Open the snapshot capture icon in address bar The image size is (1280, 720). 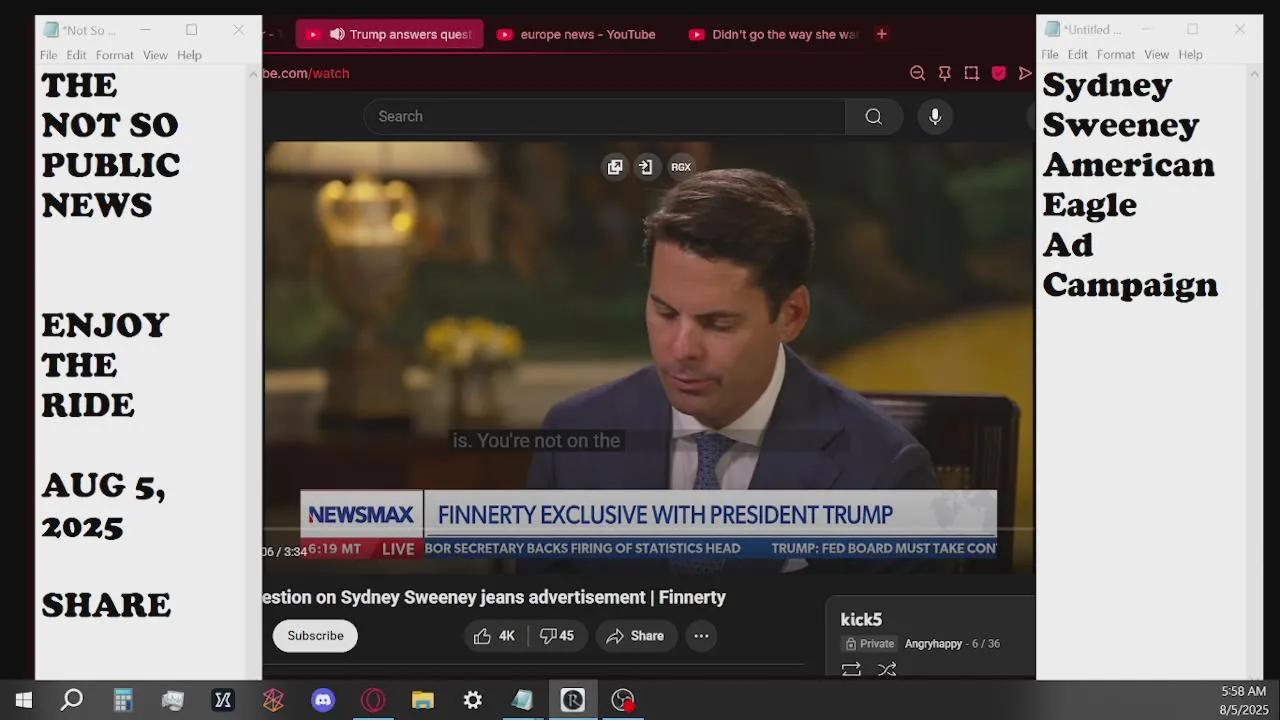[x=971, y=73]
